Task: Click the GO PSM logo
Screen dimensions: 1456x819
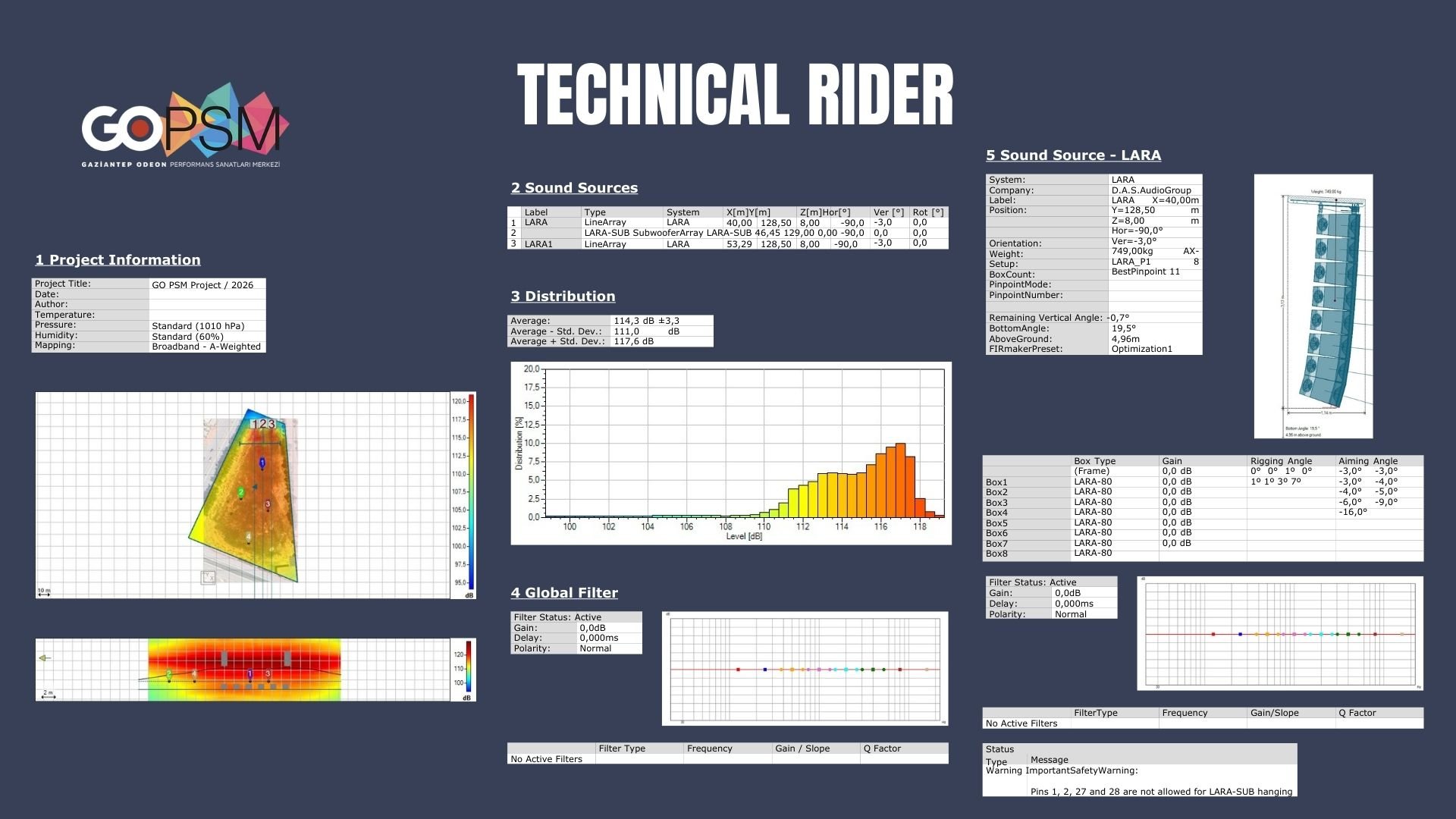Action: click(x=184, y=127)
